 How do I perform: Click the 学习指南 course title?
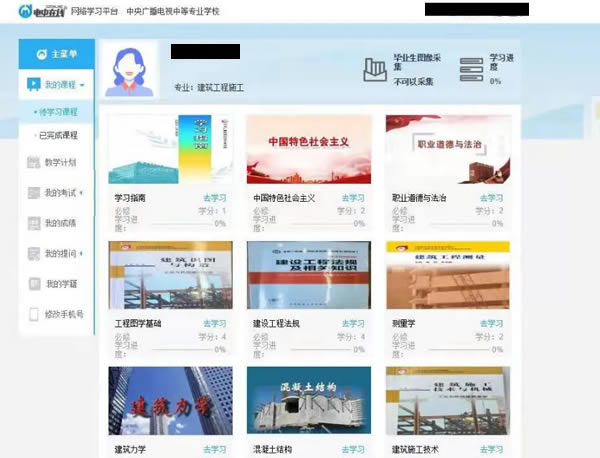tap(130, 198)
